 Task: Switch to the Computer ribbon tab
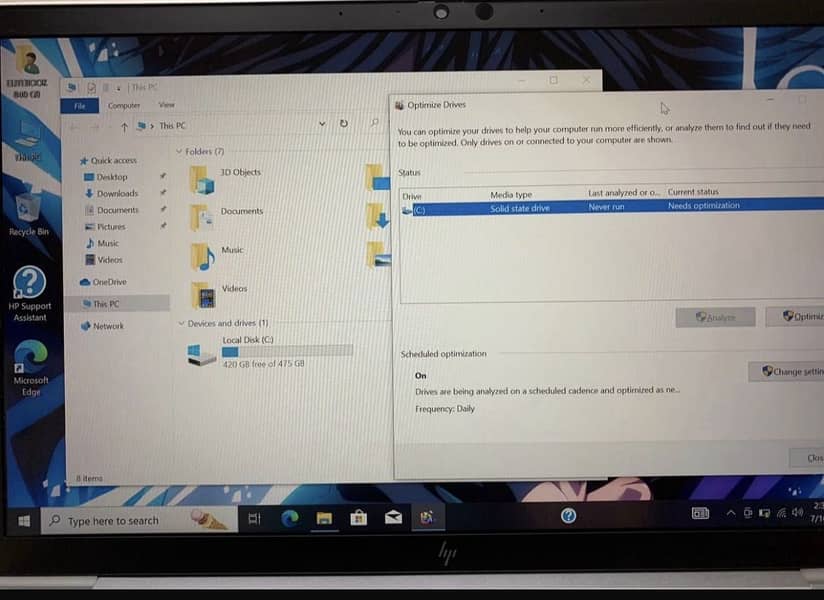pyautogui.click(x=124, y=106)
